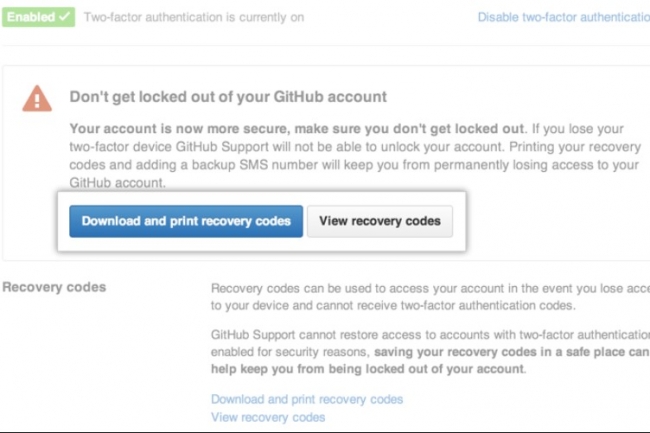Click the green Enabled status badge
The width and height of the screenshot is (650, 433).
(39, 17)
